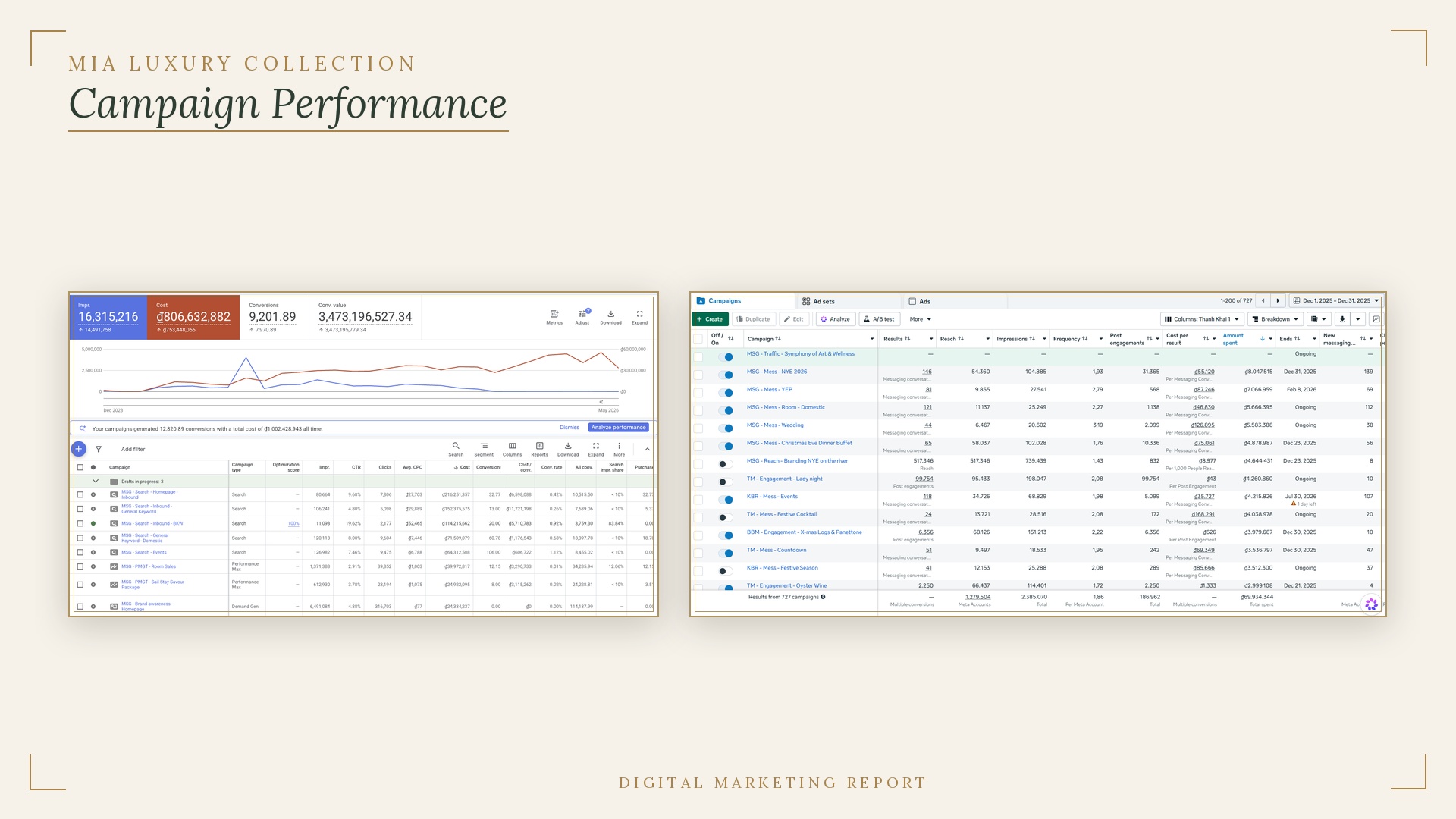Select the Impr. metric card
Viewport: 1456px width, 819px height.
pyautogui.click(x=109, y=318)
